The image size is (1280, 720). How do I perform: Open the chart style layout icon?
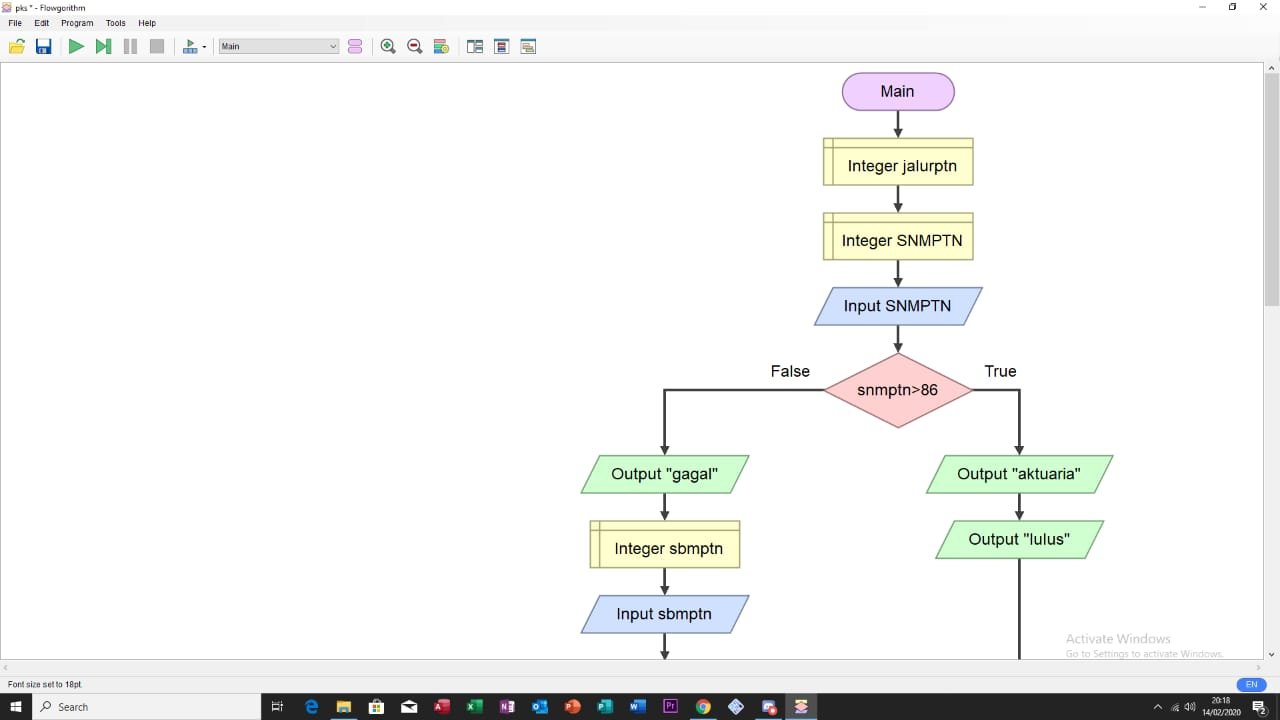[441, 46]
